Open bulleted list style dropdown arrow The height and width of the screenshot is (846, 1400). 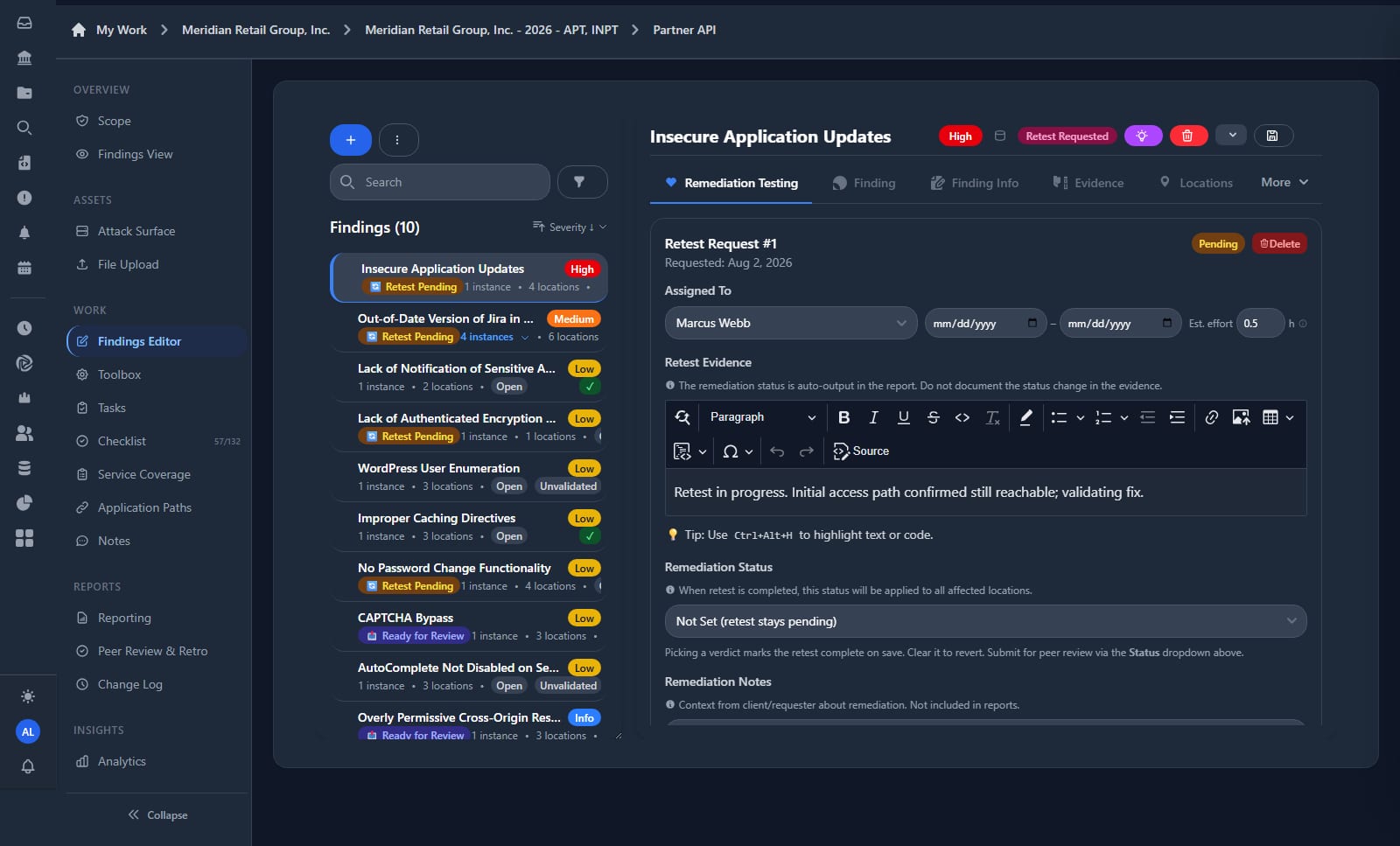coord(1080,417)
